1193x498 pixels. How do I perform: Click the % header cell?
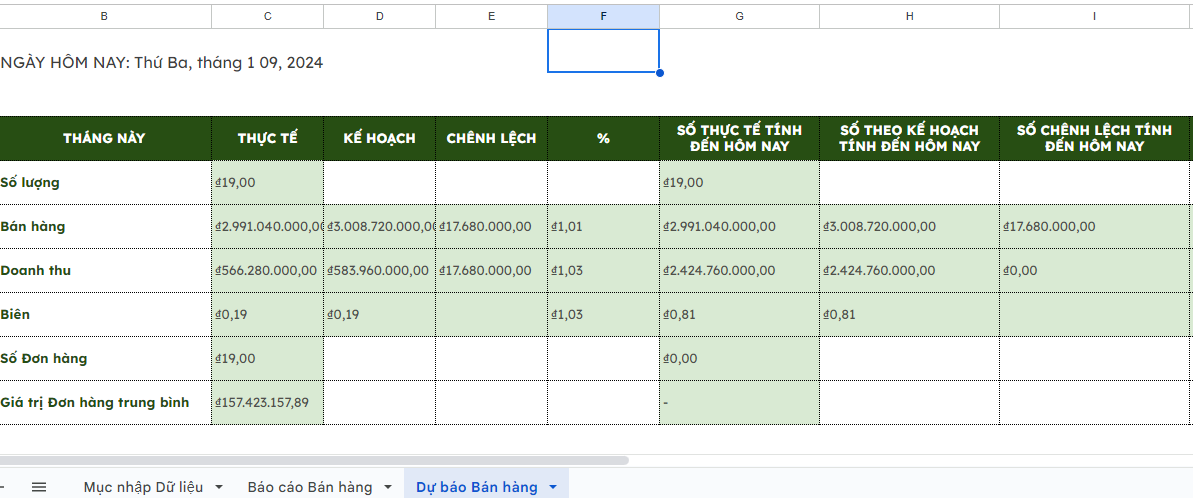tap(603, 138)
